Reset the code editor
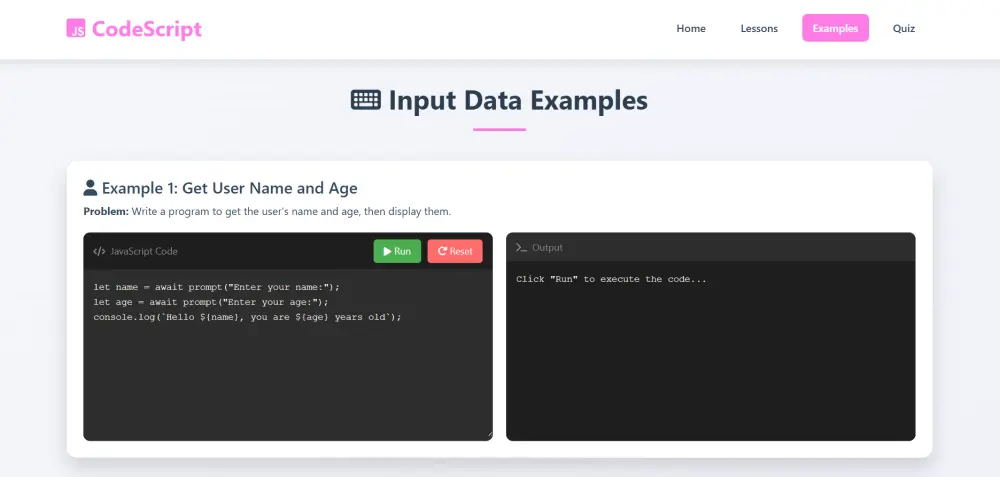 455,251
